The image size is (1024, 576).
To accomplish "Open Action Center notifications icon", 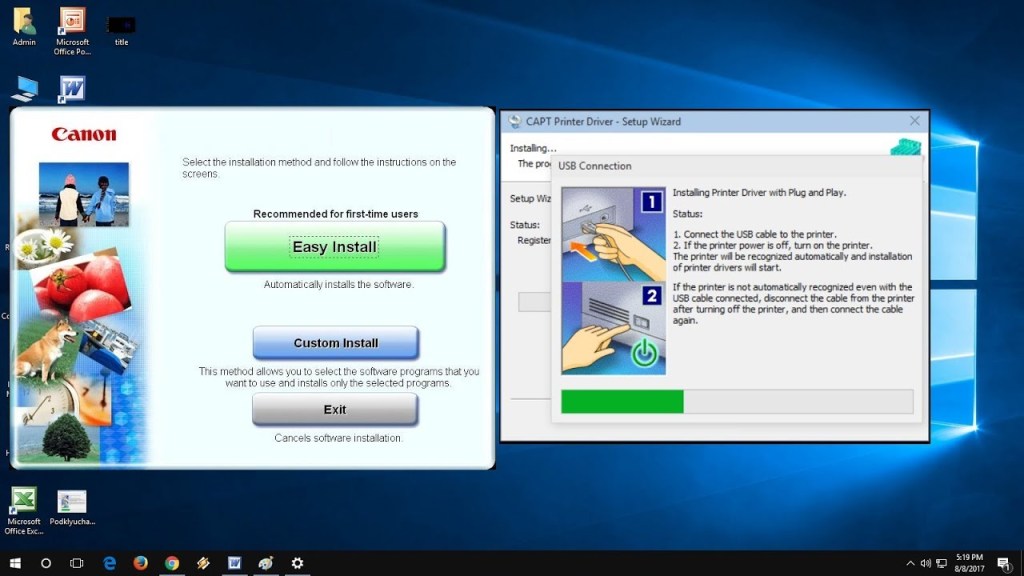I will pos(1003,563).
